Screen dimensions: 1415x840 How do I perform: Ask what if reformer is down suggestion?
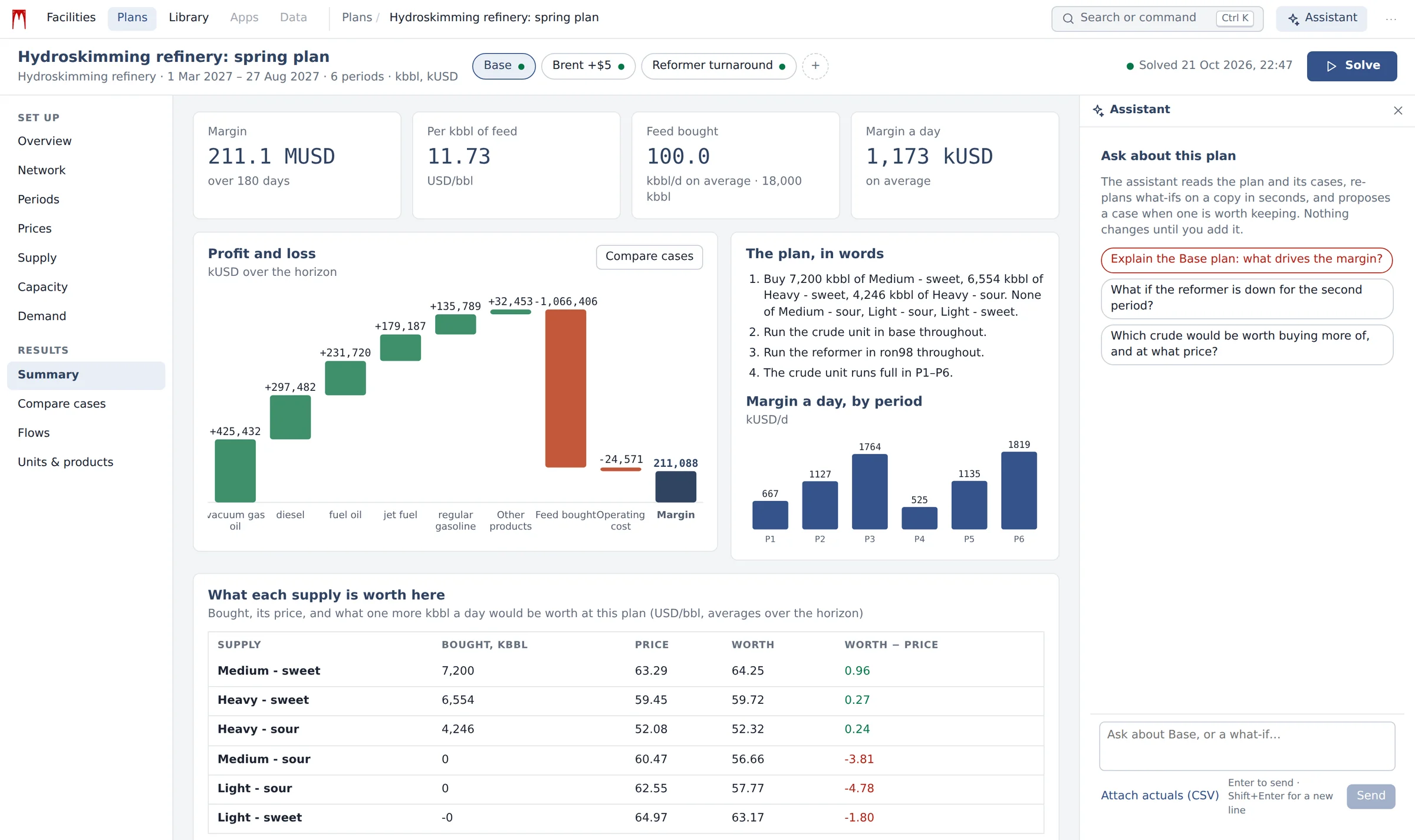tap(1246, 298)
